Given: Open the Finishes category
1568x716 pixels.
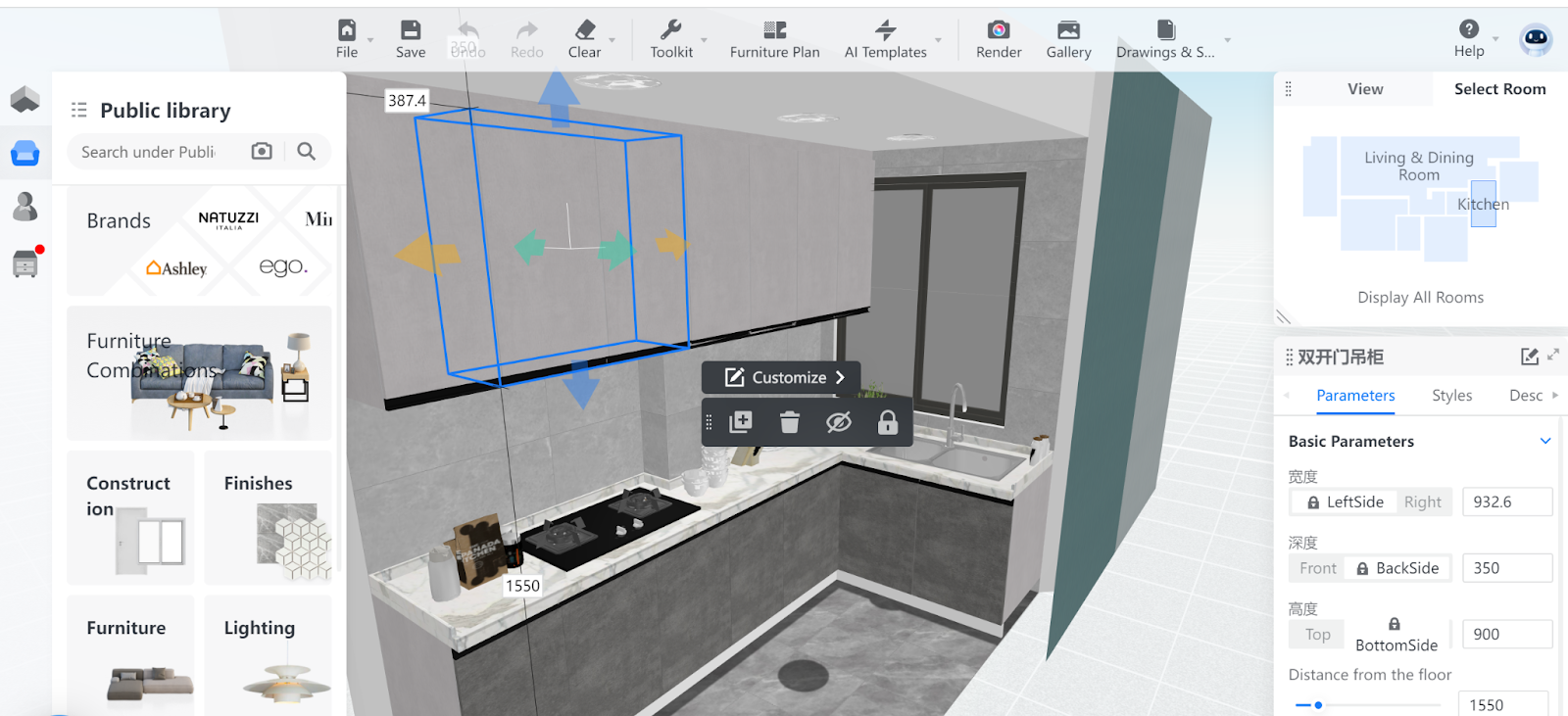Looking at the screenshot, I should point(268,517).
